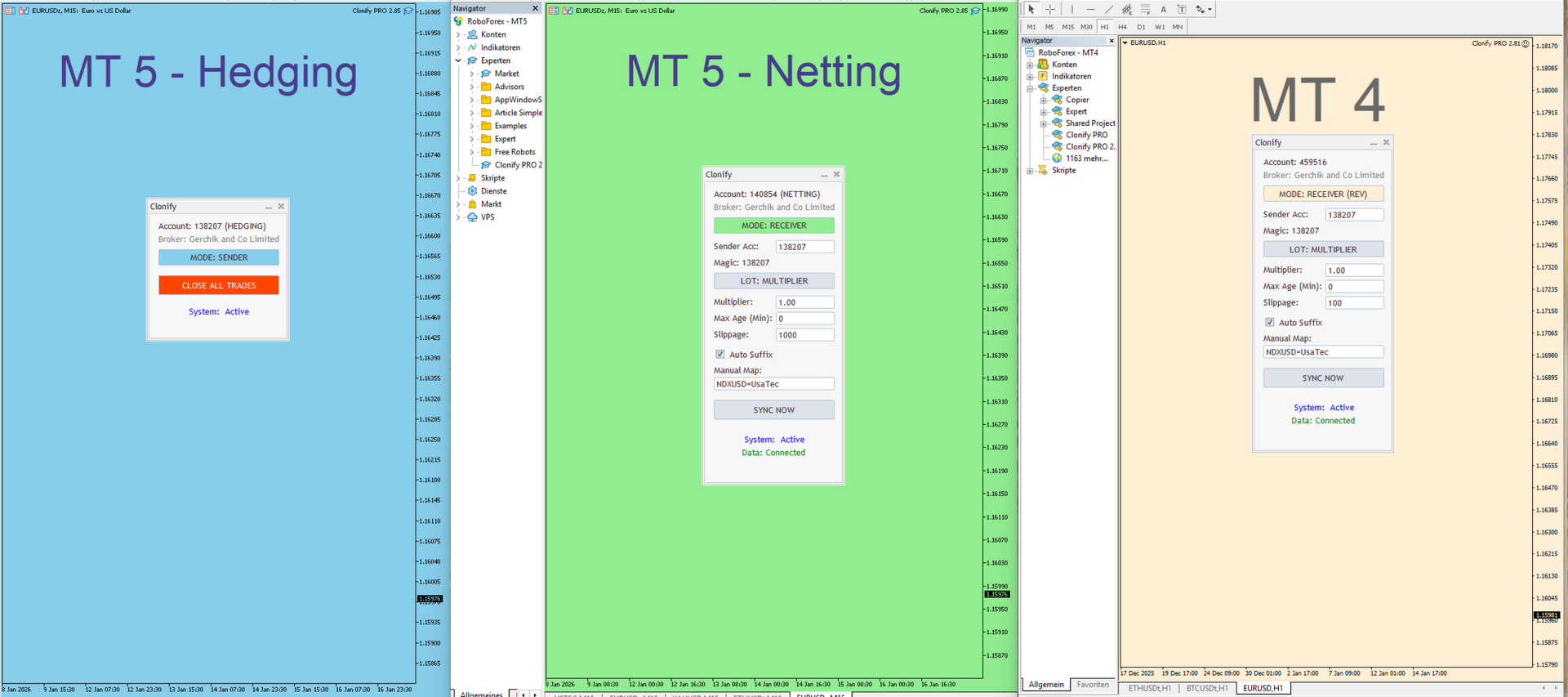The height and width of the screenshot is (697, 1568).
Task: Click the Indikatoren icon in MT5 Navigator
Action: tap(472, 47)
